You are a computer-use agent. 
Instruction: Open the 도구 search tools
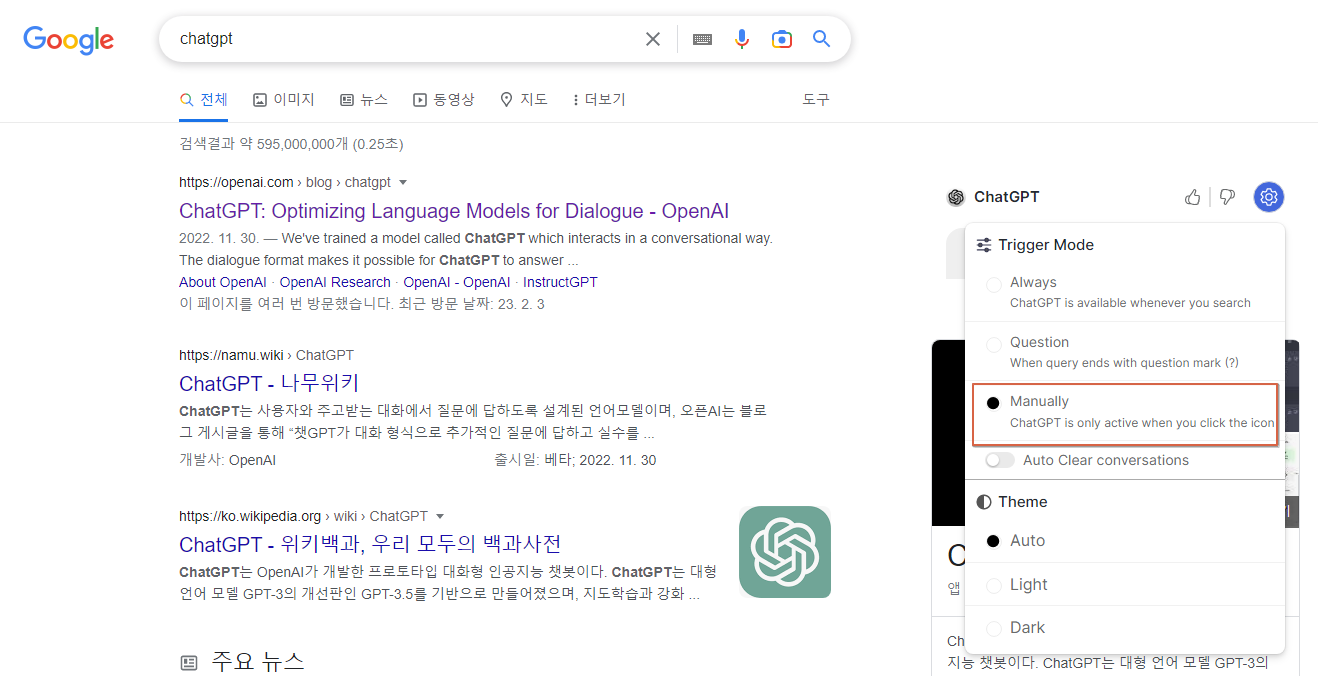coord(816,100)
